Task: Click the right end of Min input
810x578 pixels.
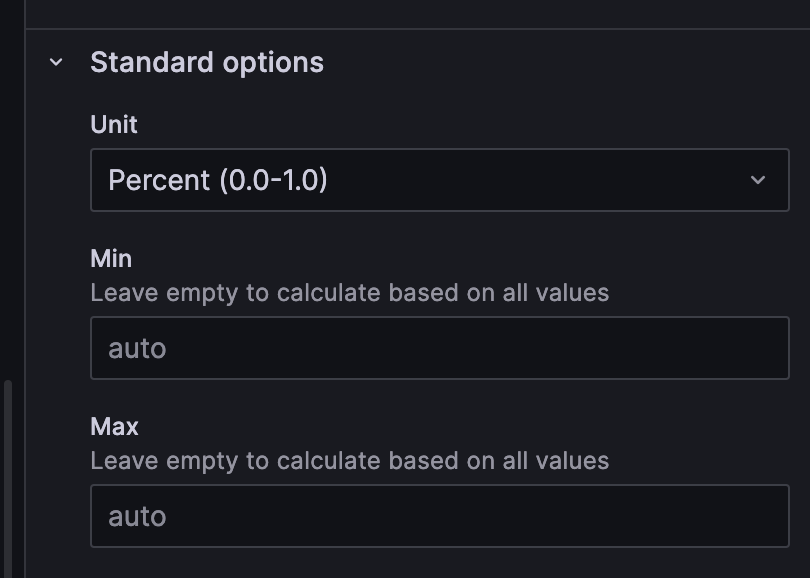Action: (760, 348)
